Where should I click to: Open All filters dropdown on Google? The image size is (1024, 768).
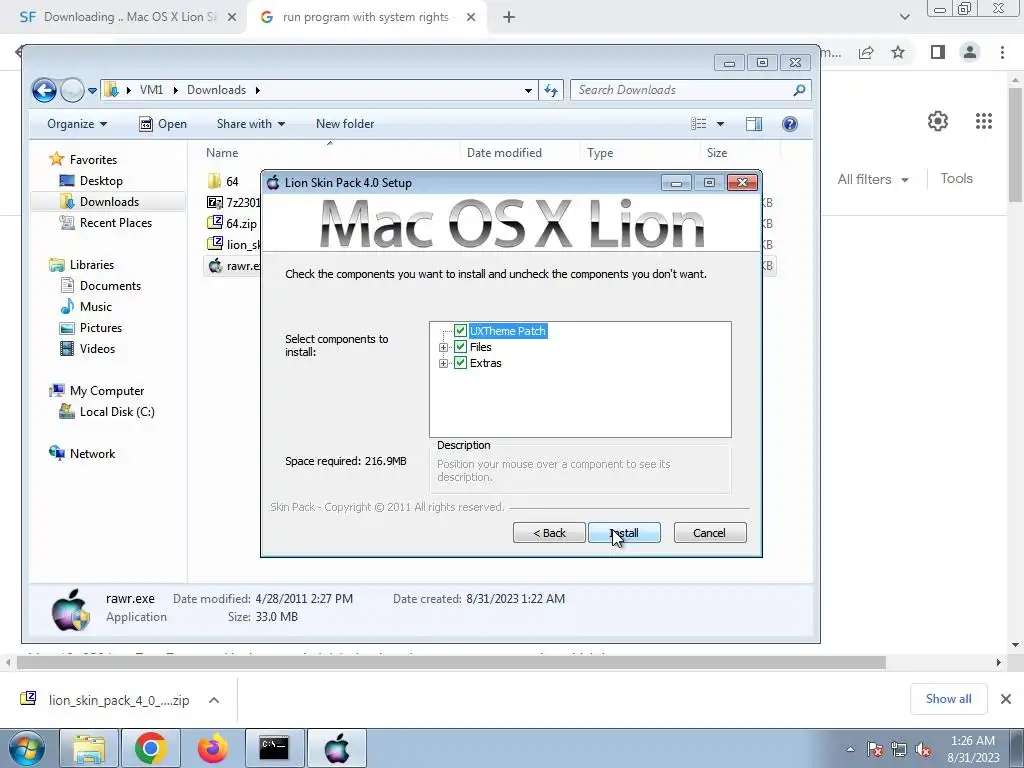coord(873,179)
